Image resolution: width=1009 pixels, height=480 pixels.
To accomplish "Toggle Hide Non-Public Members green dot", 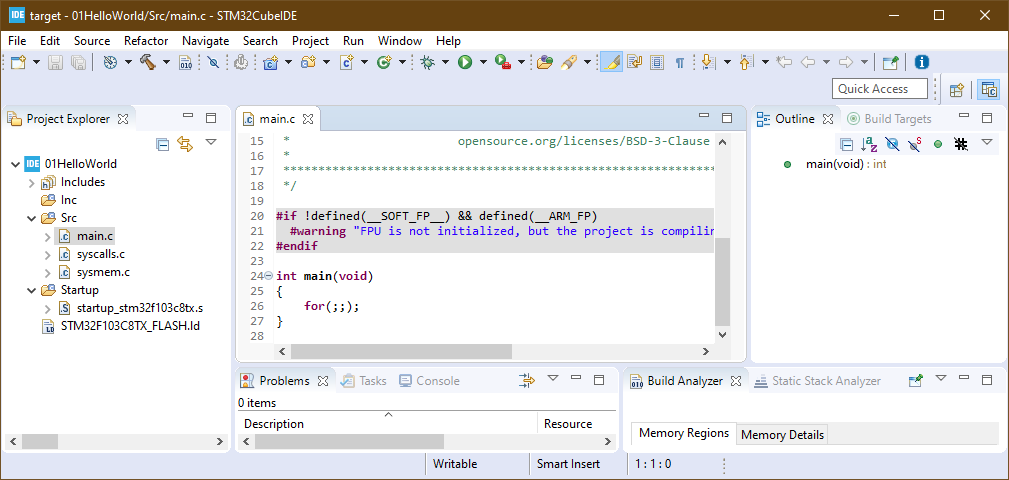I will pyautogui.click(x=938, y=144).
